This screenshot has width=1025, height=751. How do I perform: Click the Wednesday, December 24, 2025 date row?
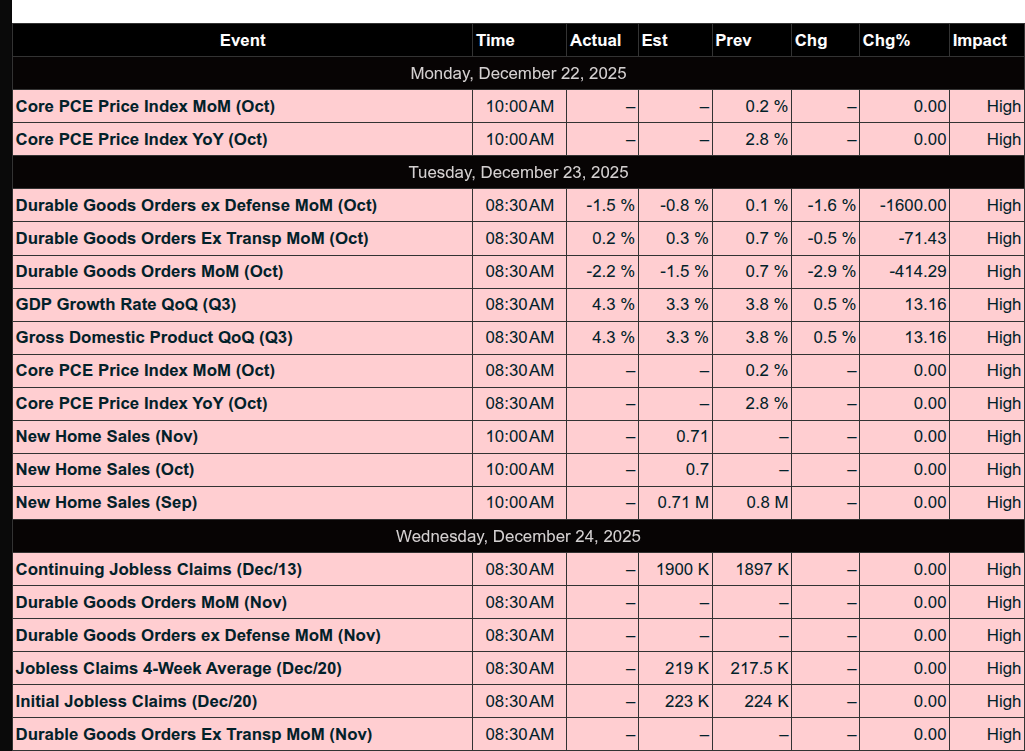(x=518, y=536)
